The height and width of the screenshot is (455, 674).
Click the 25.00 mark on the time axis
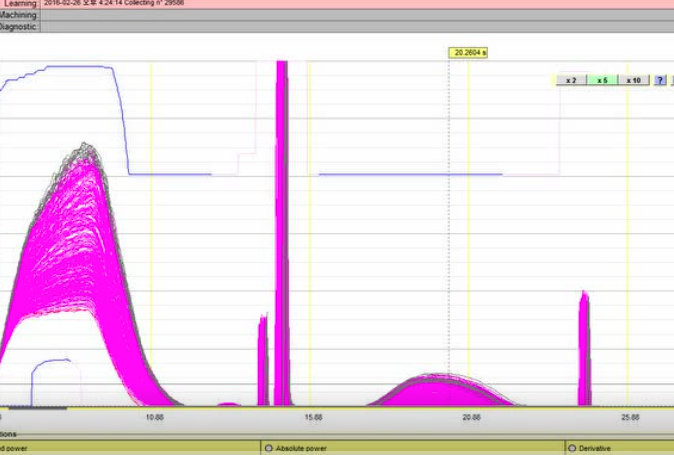[629, 416]
